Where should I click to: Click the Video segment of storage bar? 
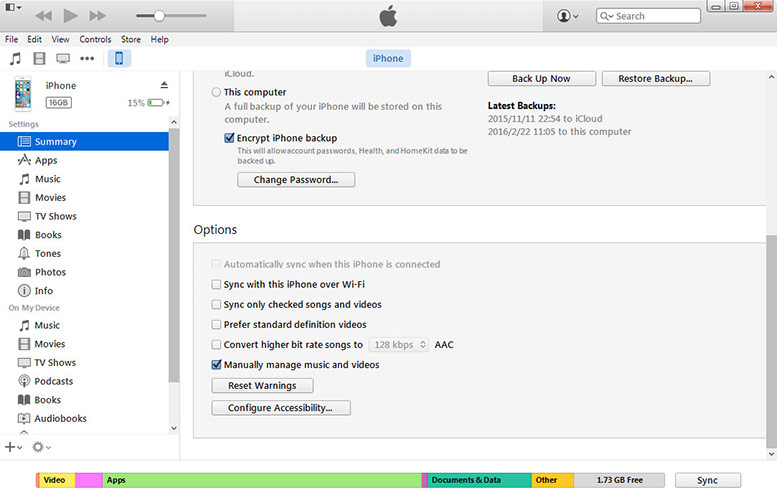coord(57,480)
